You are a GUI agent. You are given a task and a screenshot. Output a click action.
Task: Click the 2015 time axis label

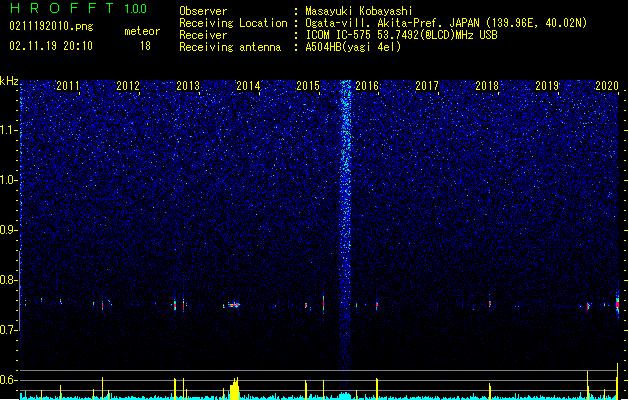(x=308, y=86)
